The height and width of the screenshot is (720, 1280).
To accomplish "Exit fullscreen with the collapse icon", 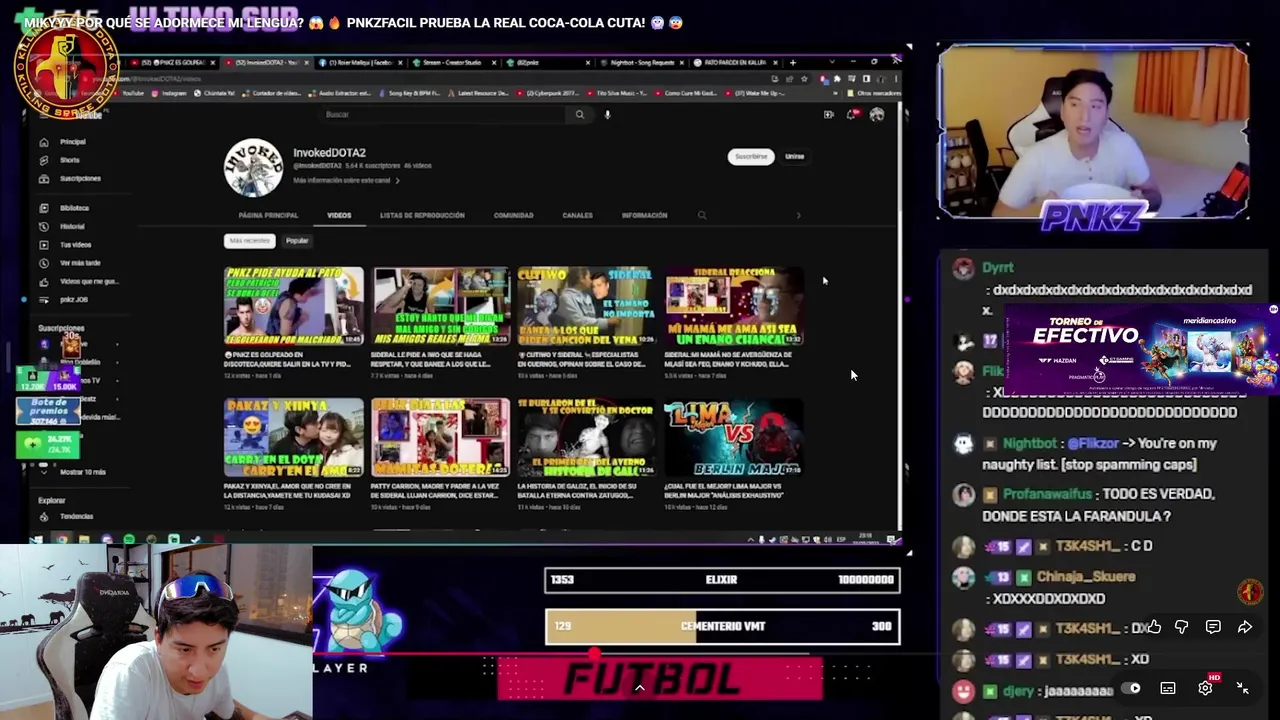I will [1243, 688].
